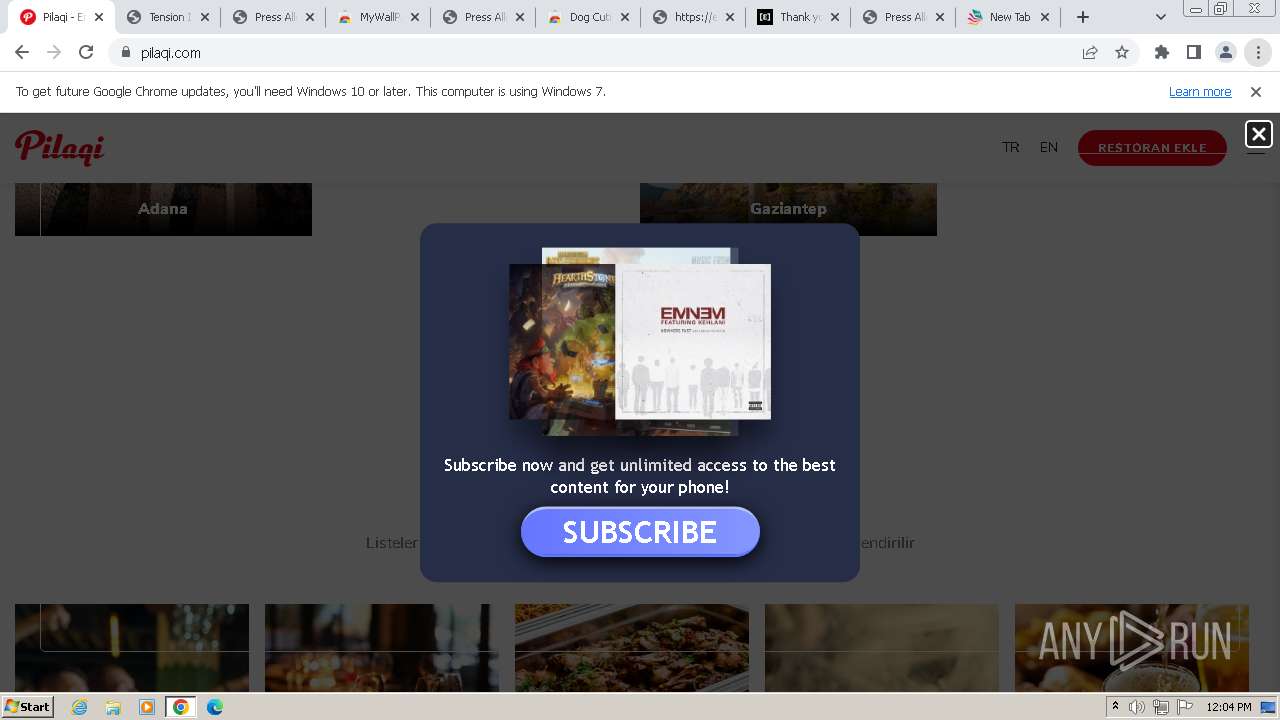Share this page icon
Screen dimensions: 1280x720
click(1090, 53)
